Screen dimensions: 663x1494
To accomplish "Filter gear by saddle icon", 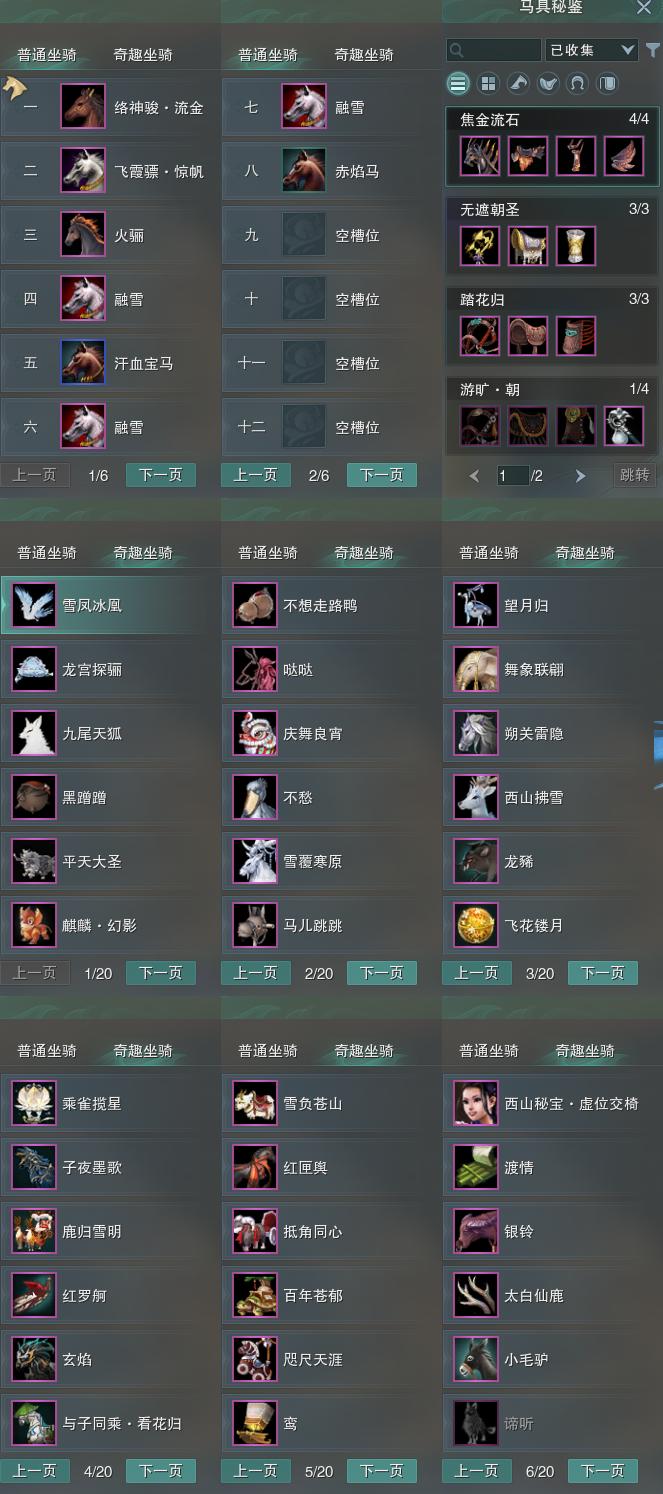I will [x=548, y=84].
